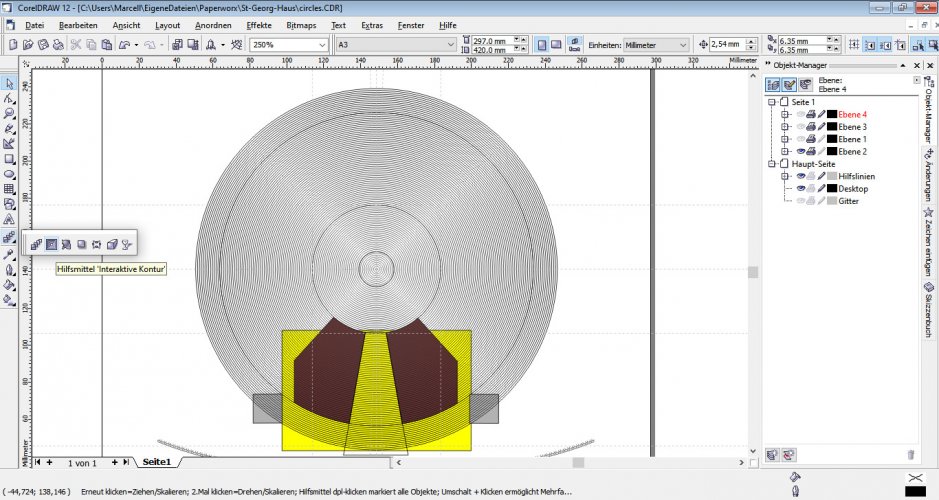Open the undo history dropdown arrow
The image size is (939, 500).
click(x=137, y=45)
